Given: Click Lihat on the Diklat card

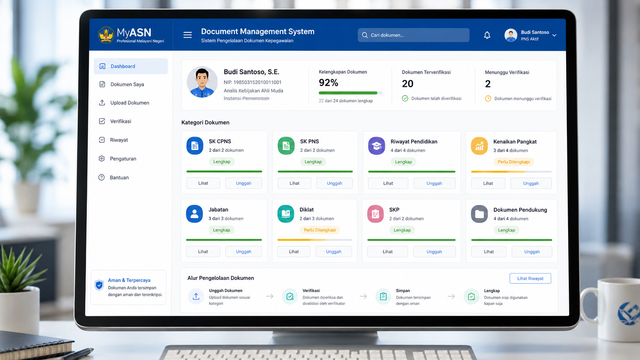Looking at the screenshot, I should [x=294, y=251].
